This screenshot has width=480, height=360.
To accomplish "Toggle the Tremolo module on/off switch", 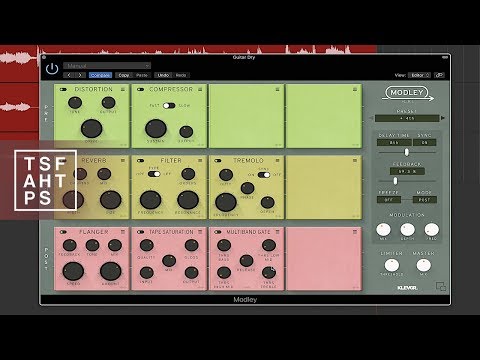I will pyautogui.click(x=218, y=161).
